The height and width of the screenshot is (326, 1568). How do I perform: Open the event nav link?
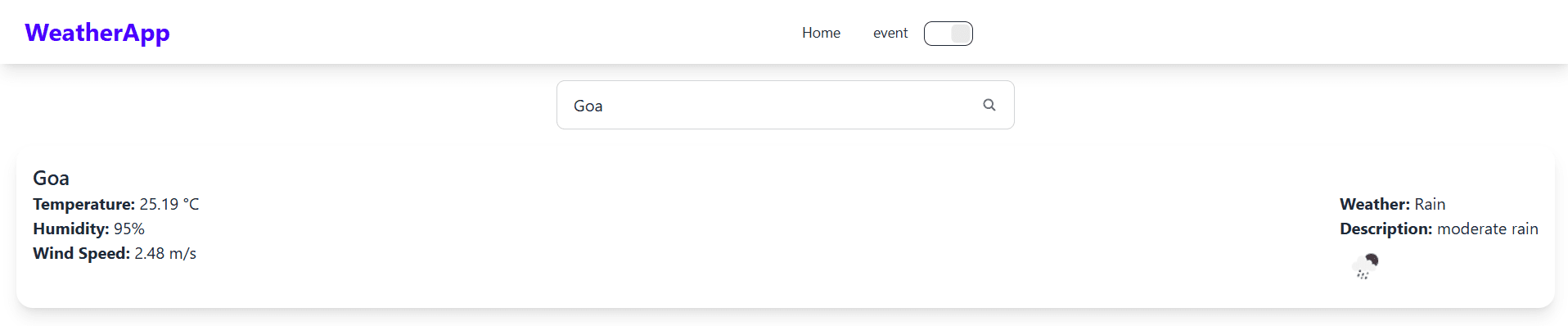[890, 33]
